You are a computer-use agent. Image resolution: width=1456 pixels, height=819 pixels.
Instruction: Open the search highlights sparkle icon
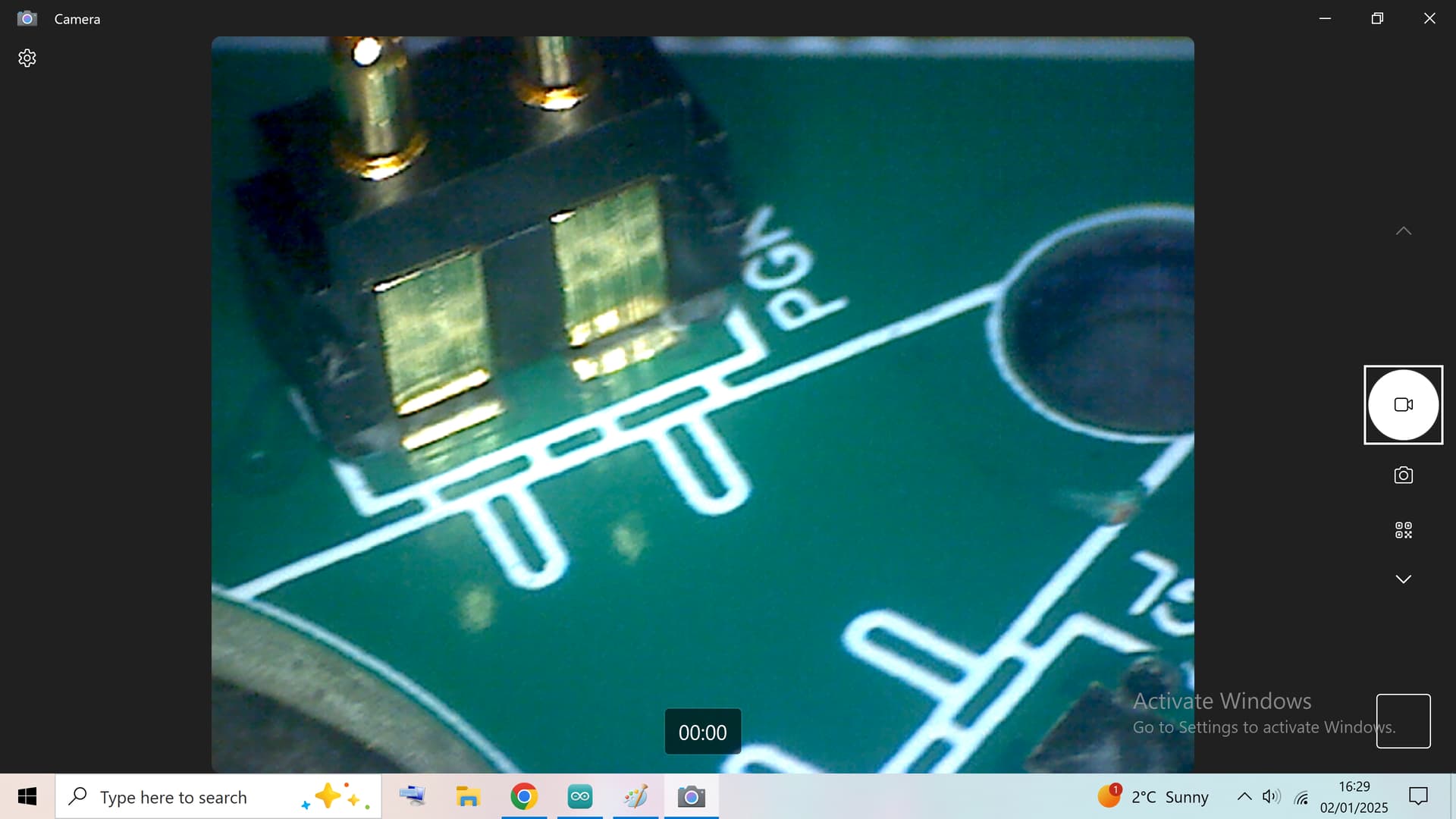(x=334, y=797)
